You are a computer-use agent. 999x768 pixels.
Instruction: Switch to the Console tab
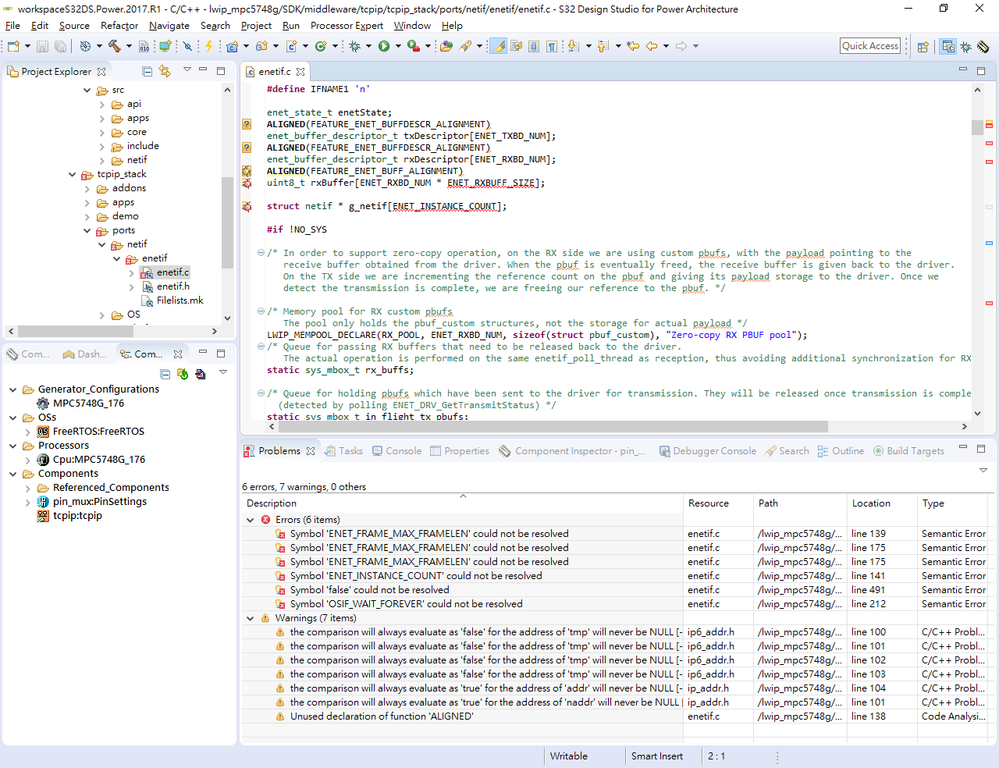[x=403, y=451]
